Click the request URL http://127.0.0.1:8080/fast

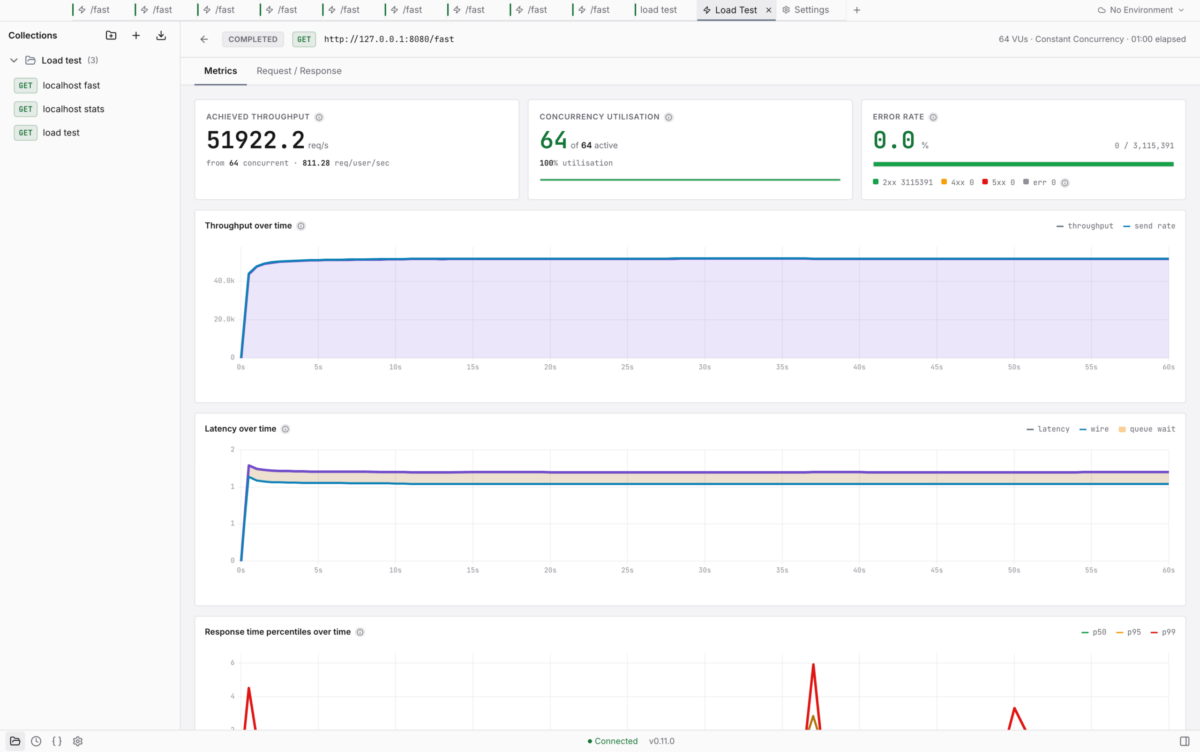tap(388, 40)
